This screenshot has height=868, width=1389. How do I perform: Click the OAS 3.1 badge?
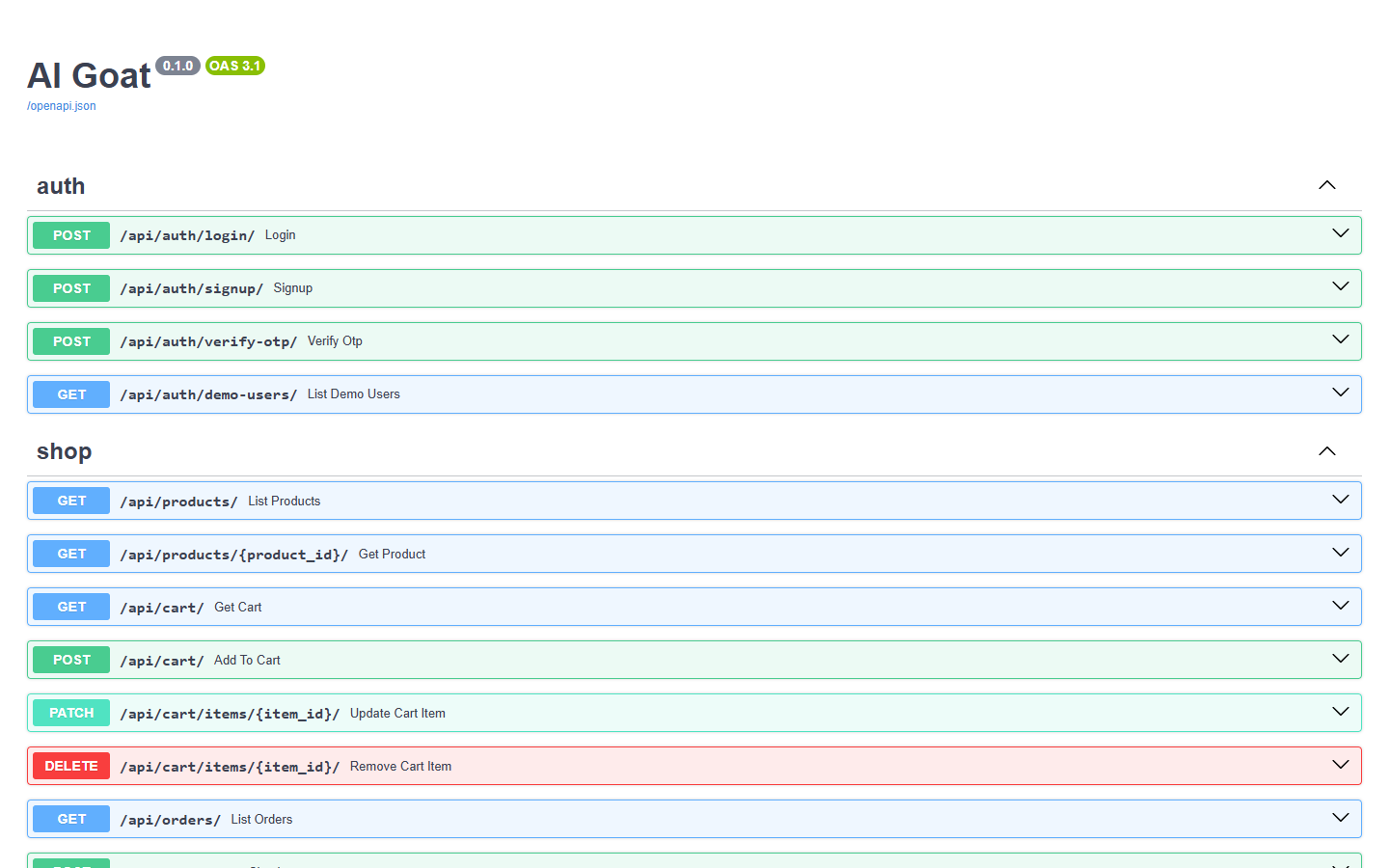click(x=235, y=66)
